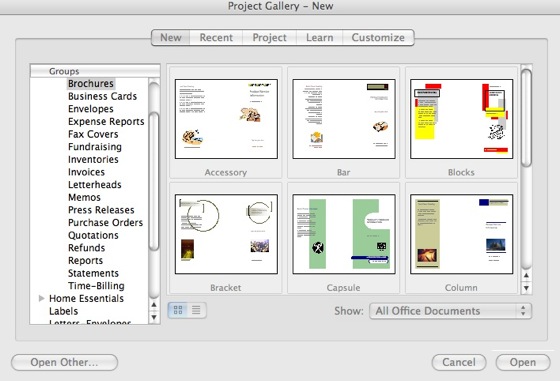Select Quotations group
The height and width of the screenshot is (381, 560).
point(93,235)
